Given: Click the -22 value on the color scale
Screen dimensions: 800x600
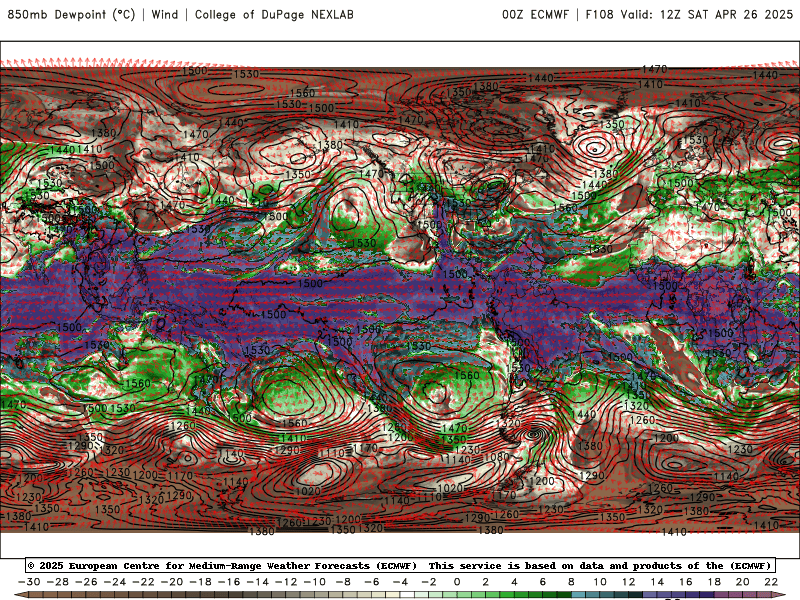Looking at the screenshot, I should [x=143, y=582].
